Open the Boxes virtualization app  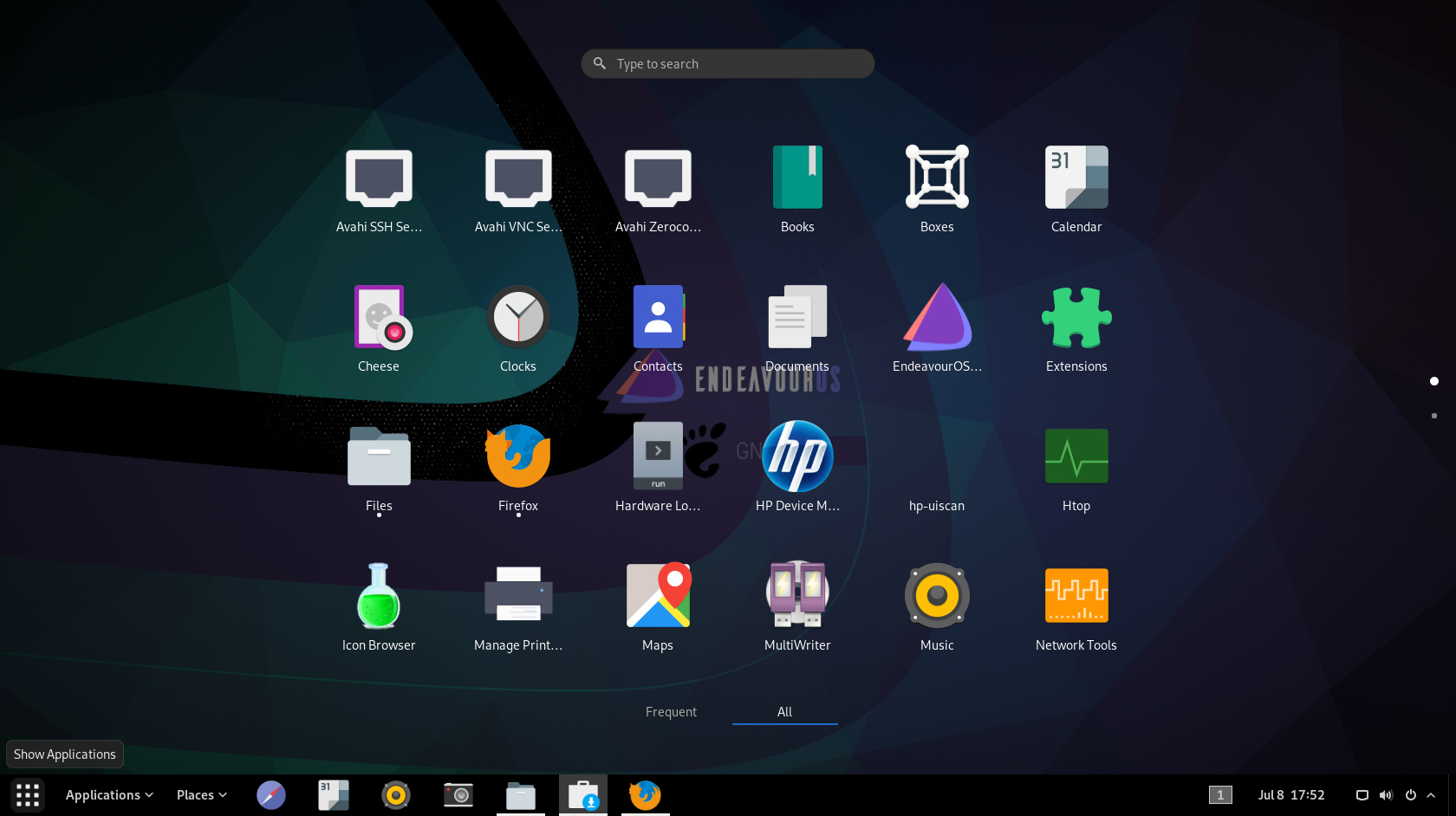pyautogui.click(x=937, y=189)
